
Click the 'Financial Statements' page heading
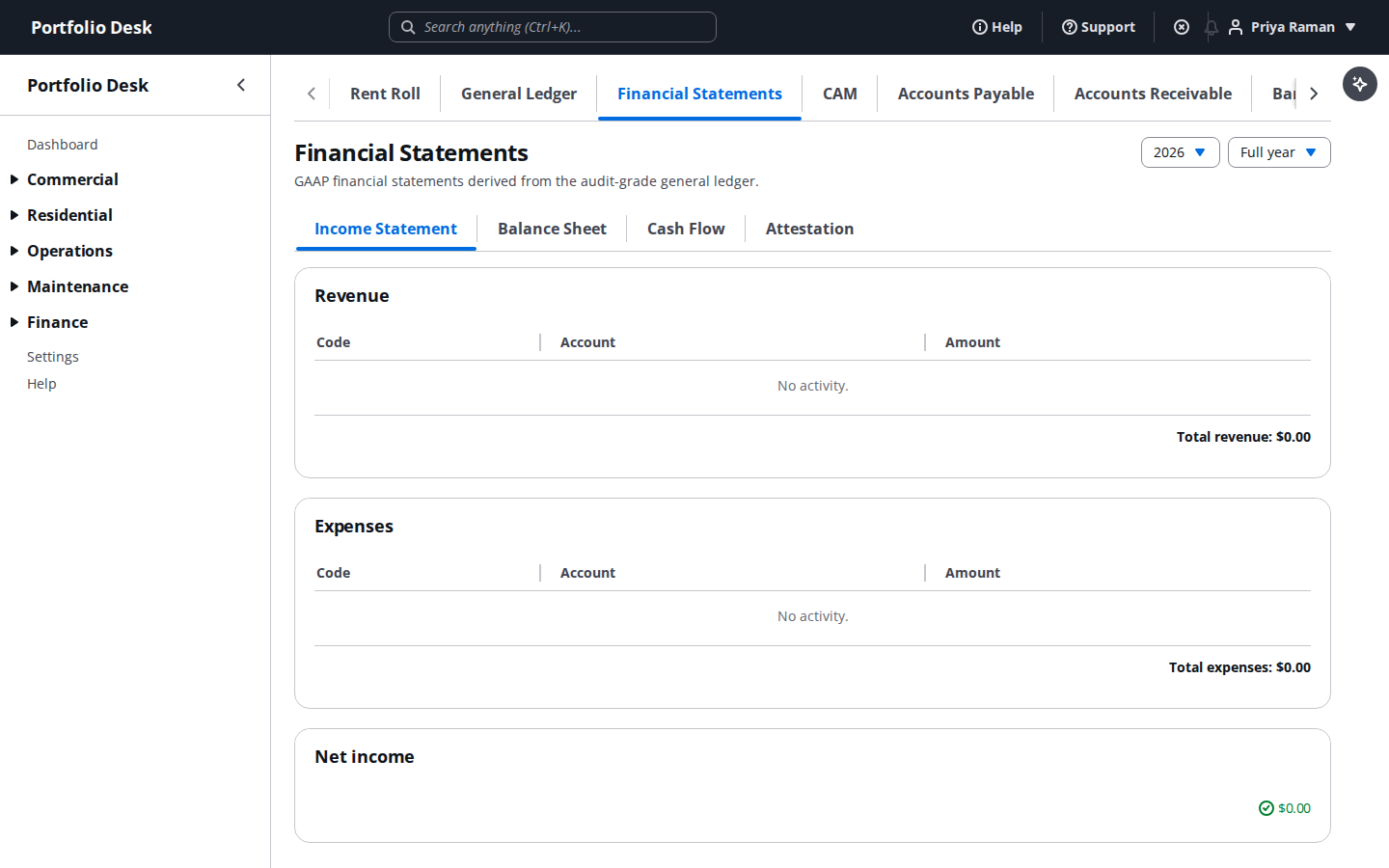[411, 152]
